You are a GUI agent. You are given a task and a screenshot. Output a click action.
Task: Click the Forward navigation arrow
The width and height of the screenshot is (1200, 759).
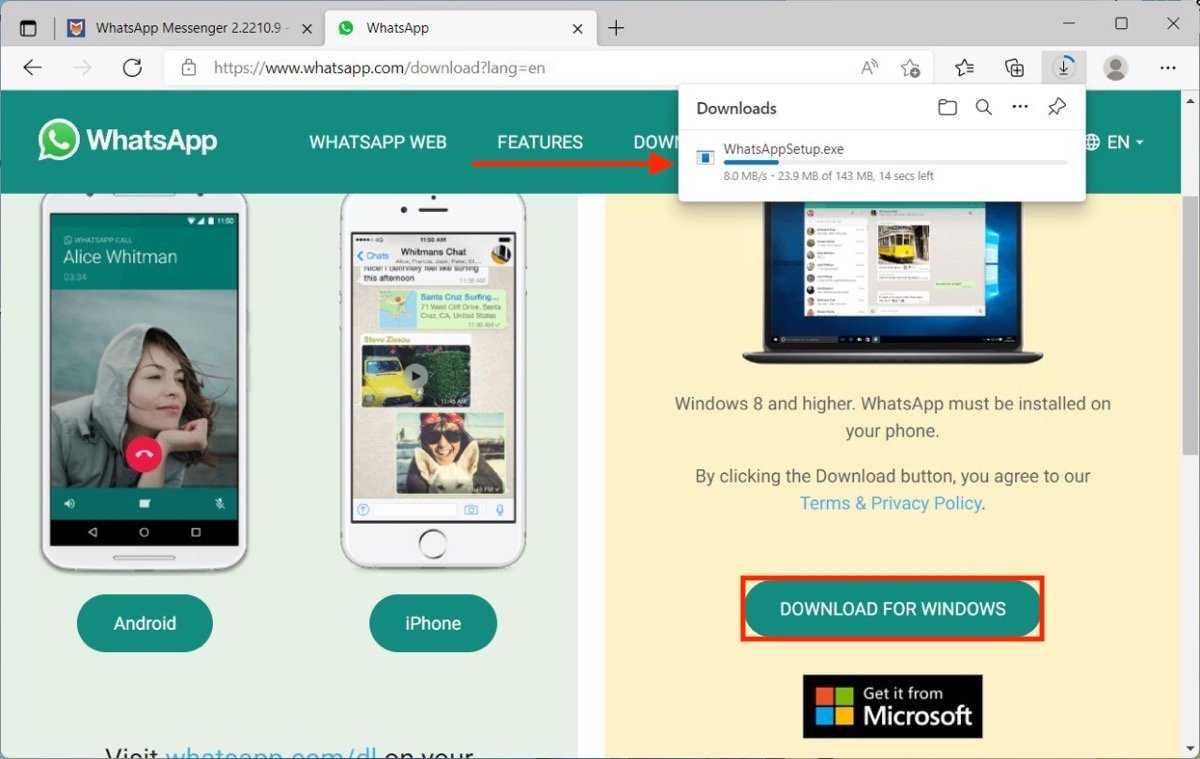point(82,68)
